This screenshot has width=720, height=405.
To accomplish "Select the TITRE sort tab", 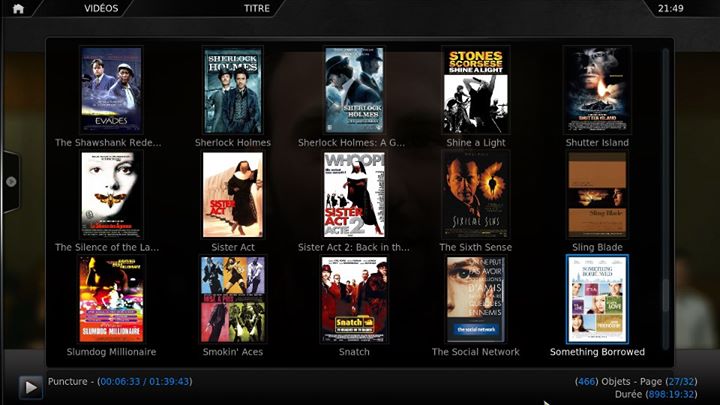I will [257, 9].
